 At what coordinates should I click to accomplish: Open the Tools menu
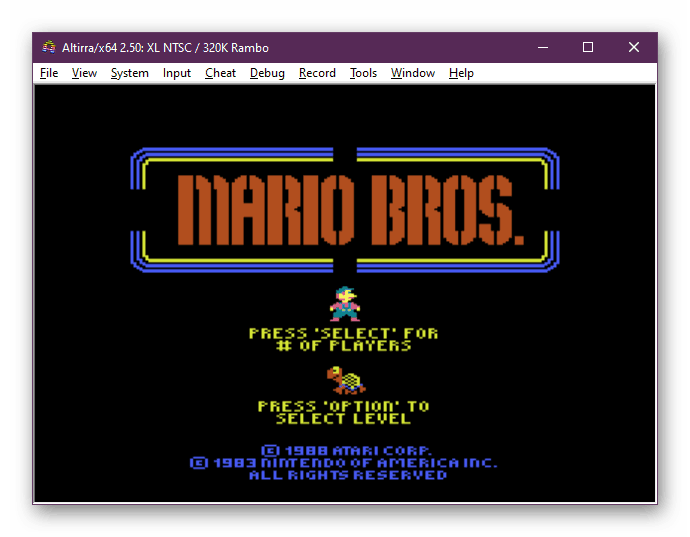(363, 73)
